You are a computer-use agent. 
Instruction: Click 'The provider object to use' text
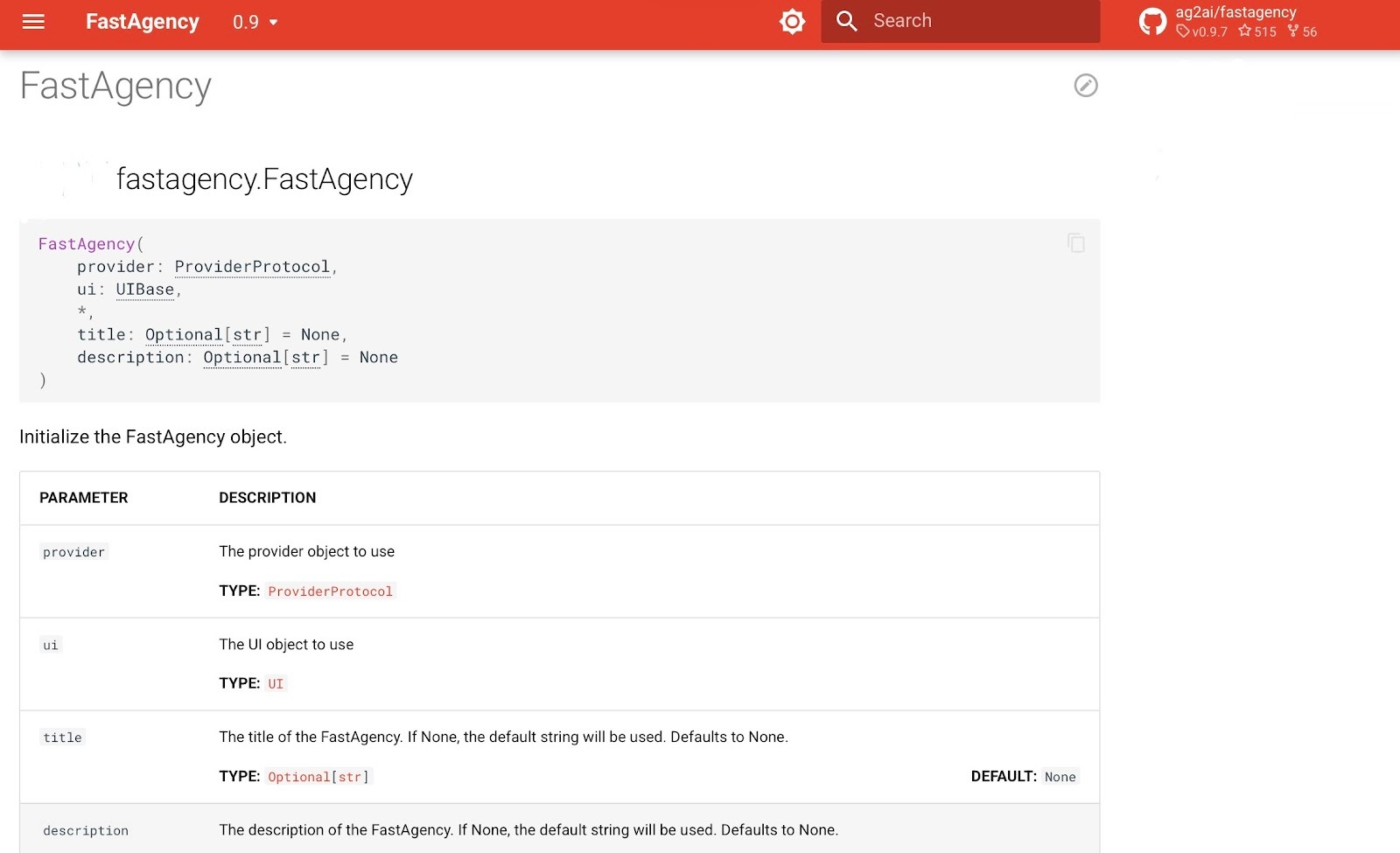pyautogui.click(x=307, y=551)
